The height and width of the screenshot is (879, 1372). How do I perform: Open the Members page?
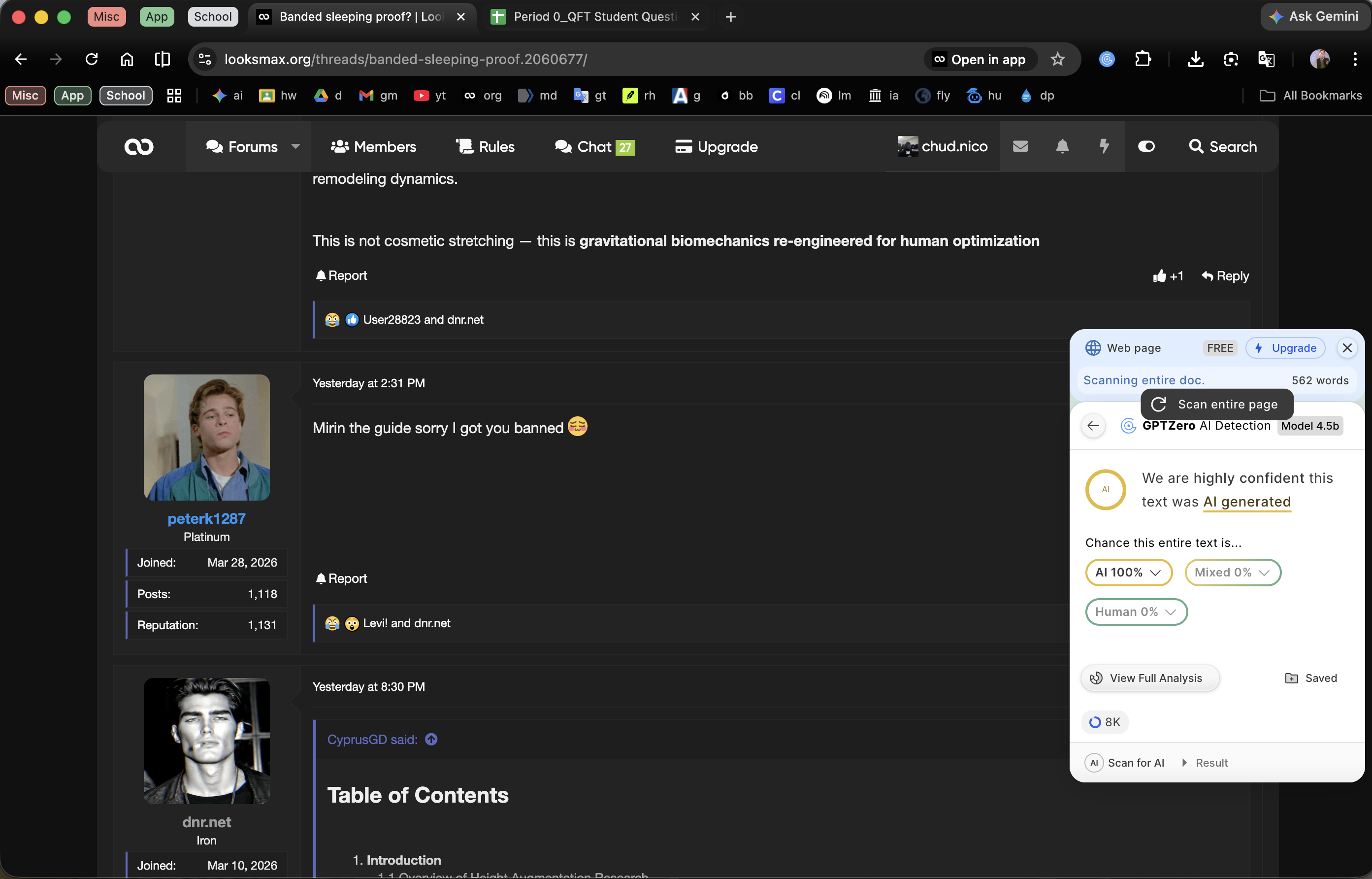pyautogui.click(x=373, y=146)
